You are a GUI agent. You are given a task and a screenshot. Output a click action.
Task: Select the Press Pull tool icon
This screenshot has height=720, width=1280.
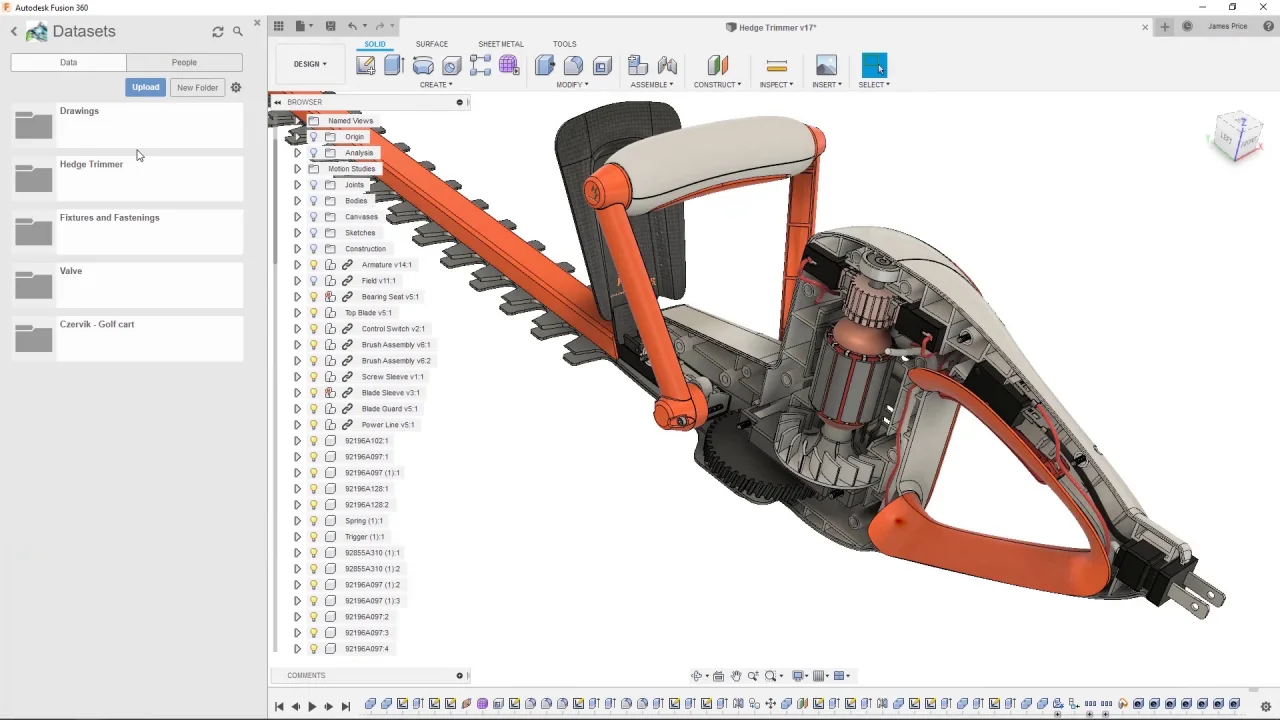545,66
